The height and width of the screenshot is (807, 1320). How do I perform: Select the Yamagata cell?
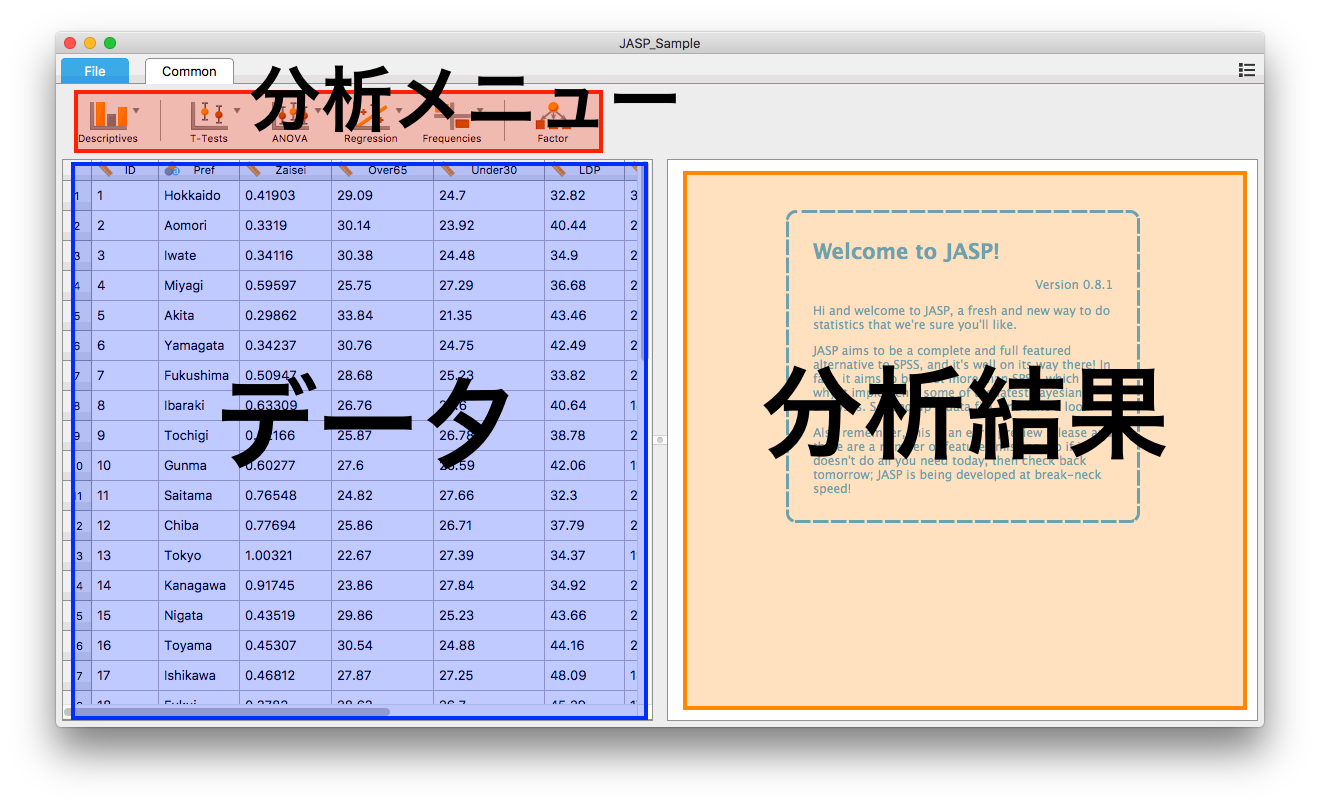[x=199, y=345]
